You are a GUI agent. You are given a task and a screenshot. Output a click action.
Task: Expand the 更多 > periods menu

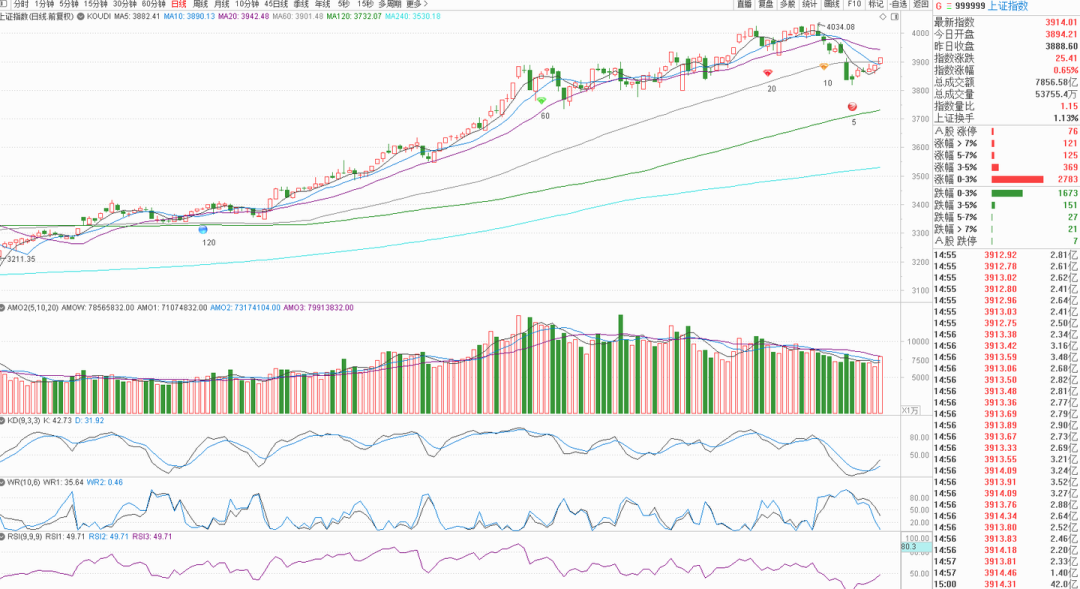click(x=417, y=4)
